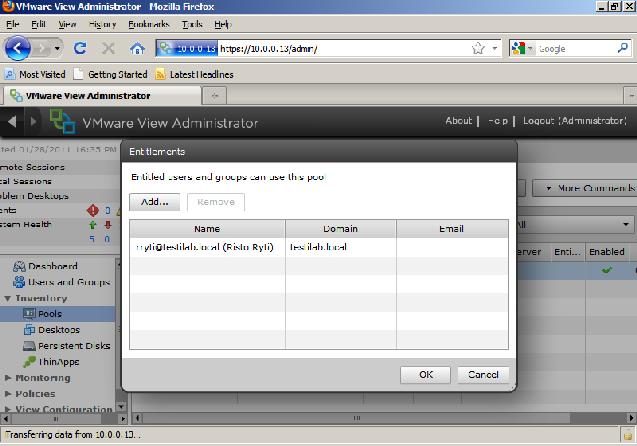Select Persistent Disks in the Inventory tree

coord(67,346)
